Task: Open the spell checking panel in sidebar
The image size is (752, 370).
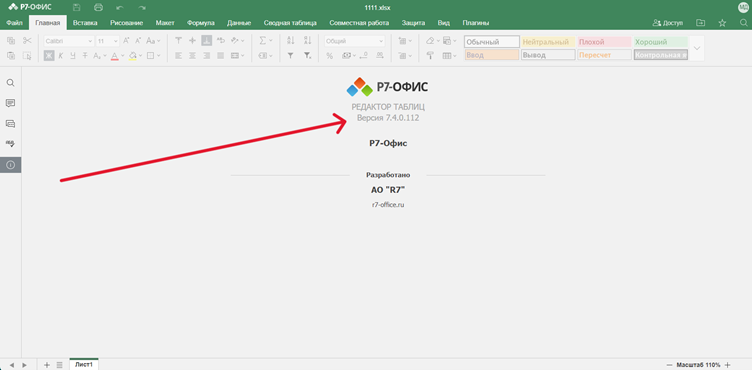Action: 10,144
